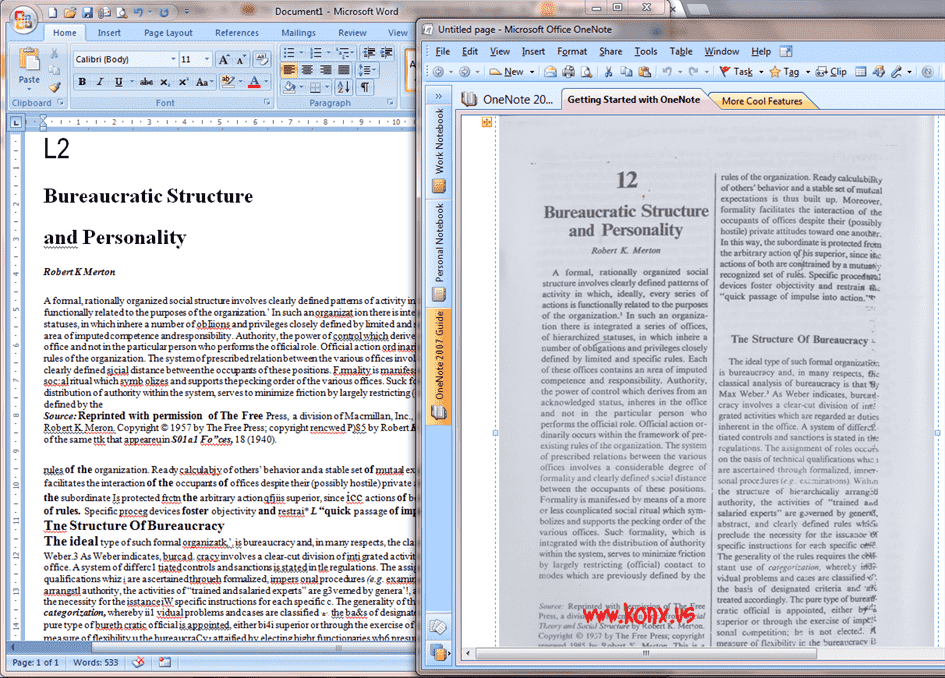
Task: Click the Cut scissors icon in OneNote toolbar
Action: [609, 72]
